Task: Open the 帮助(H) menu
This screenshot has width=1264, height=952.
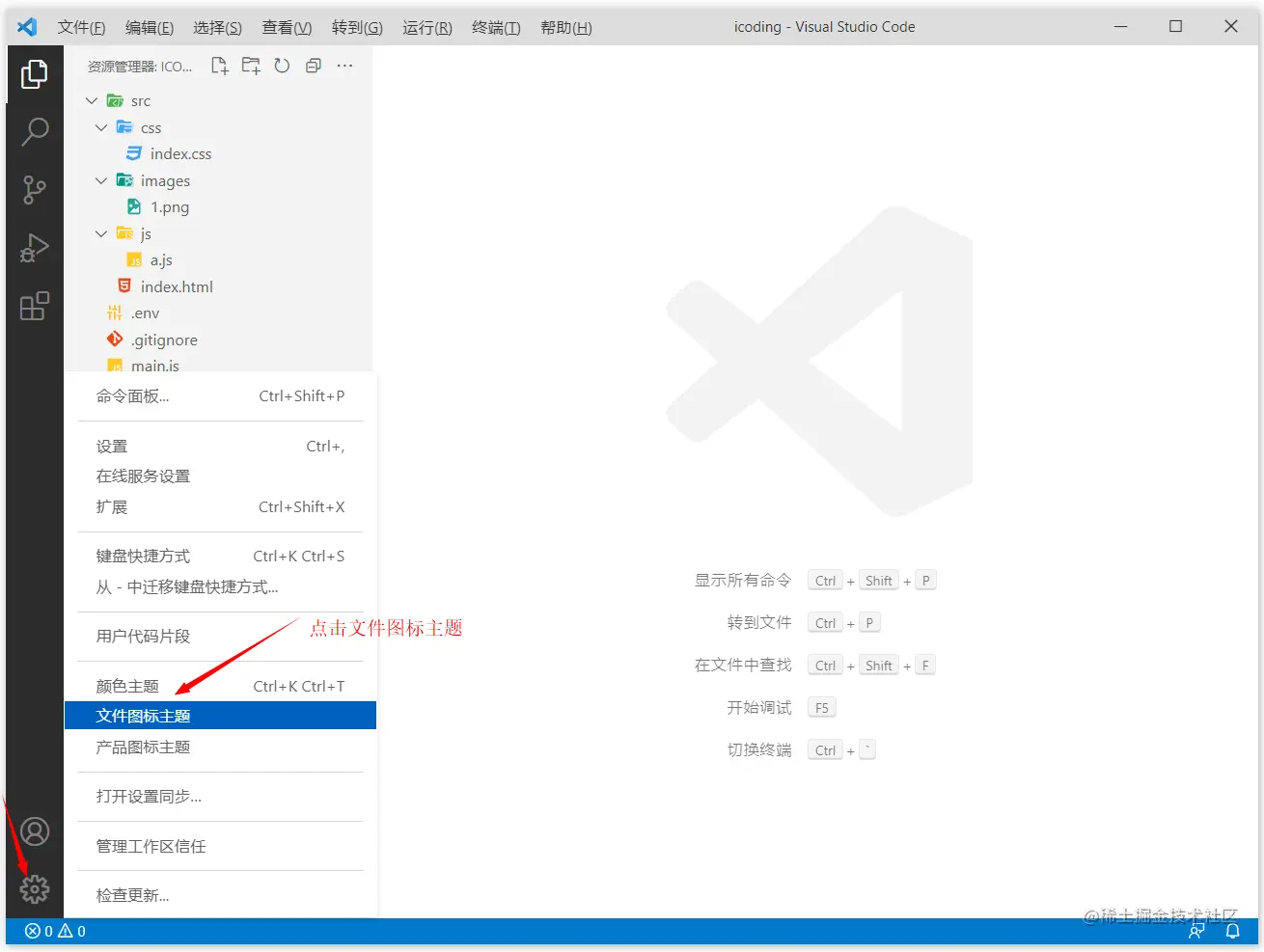Action: click(x=566, y=27)
